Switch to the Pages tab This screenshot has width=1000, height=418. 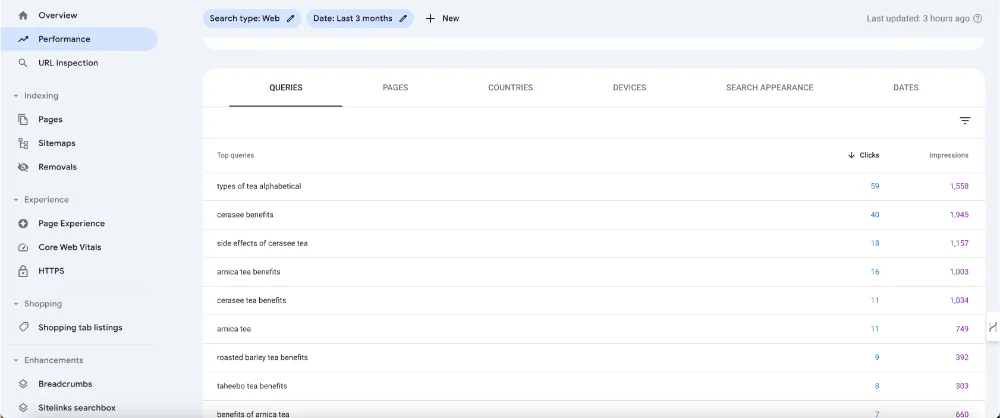(395, 88)
